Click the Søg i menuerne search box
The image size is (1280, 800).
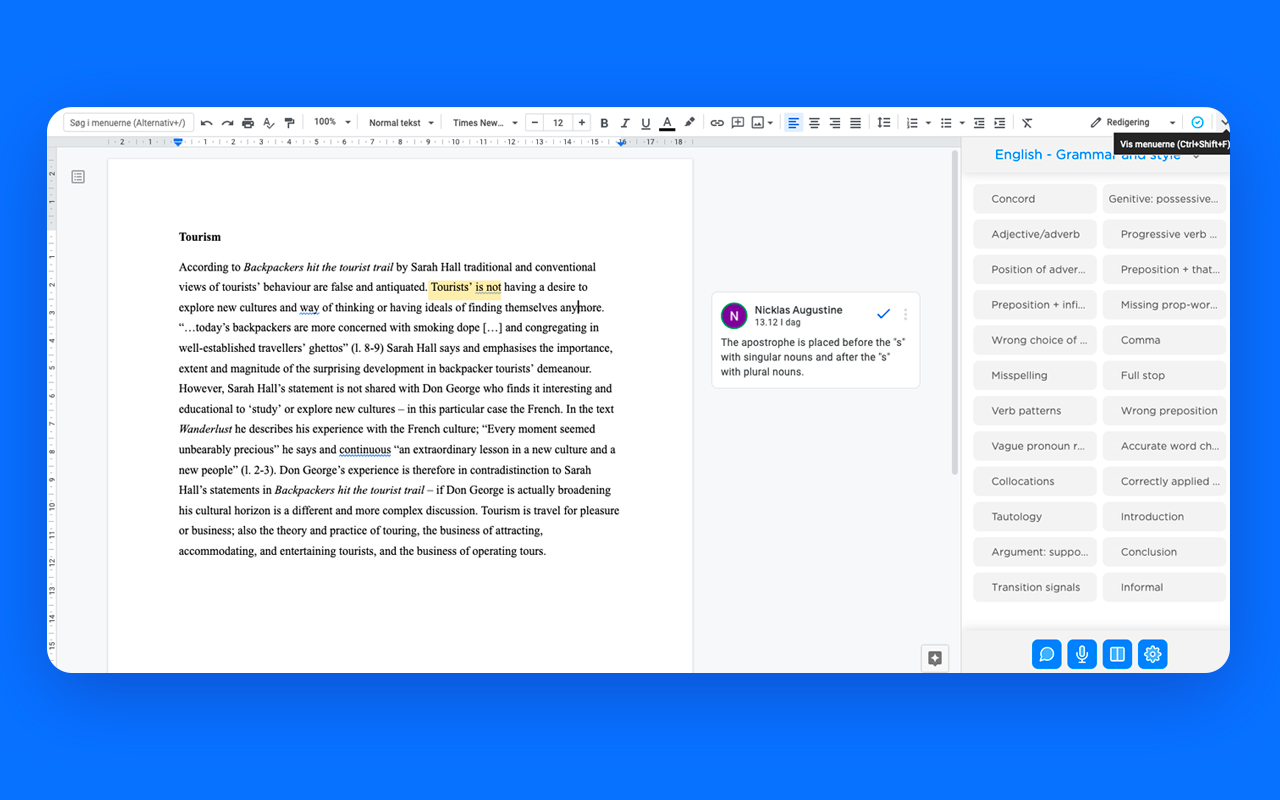click(128, 123)
